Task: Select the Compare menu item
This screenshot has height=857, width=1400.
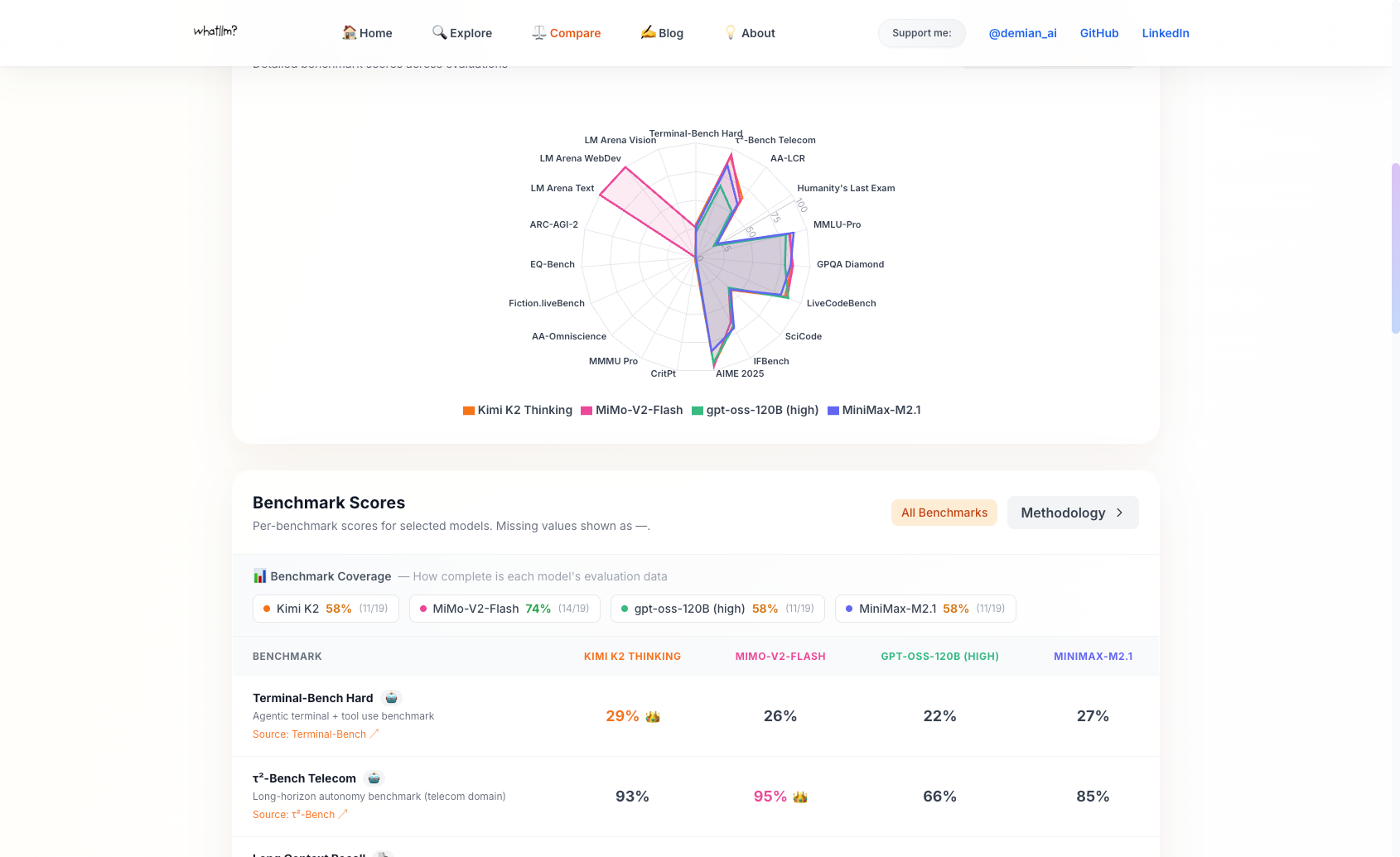Action: 574,32
